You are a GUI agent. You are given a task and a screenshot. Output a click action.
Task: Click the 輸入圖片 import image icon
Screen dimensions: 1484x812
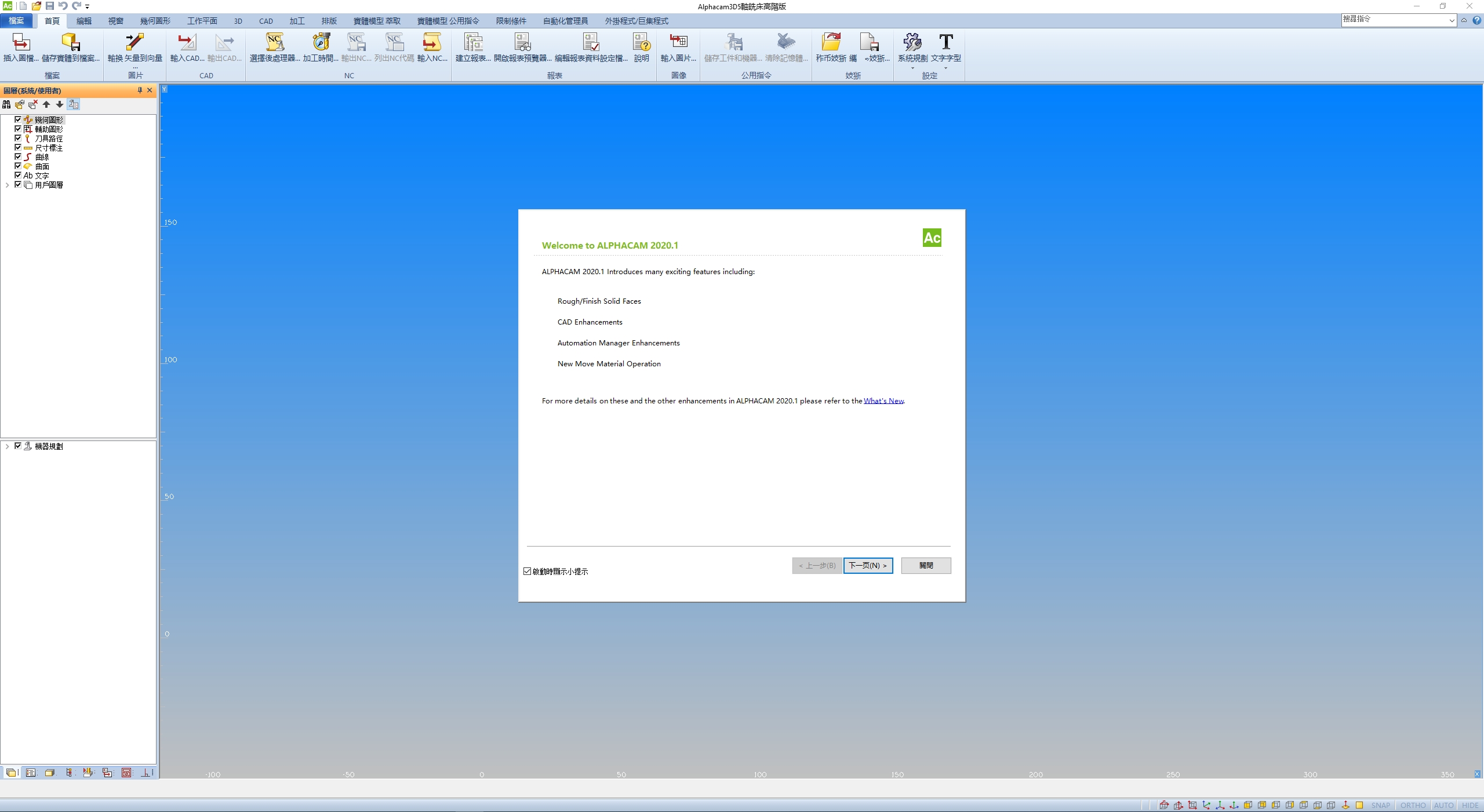pyautogui.click(x=678, y=43)
